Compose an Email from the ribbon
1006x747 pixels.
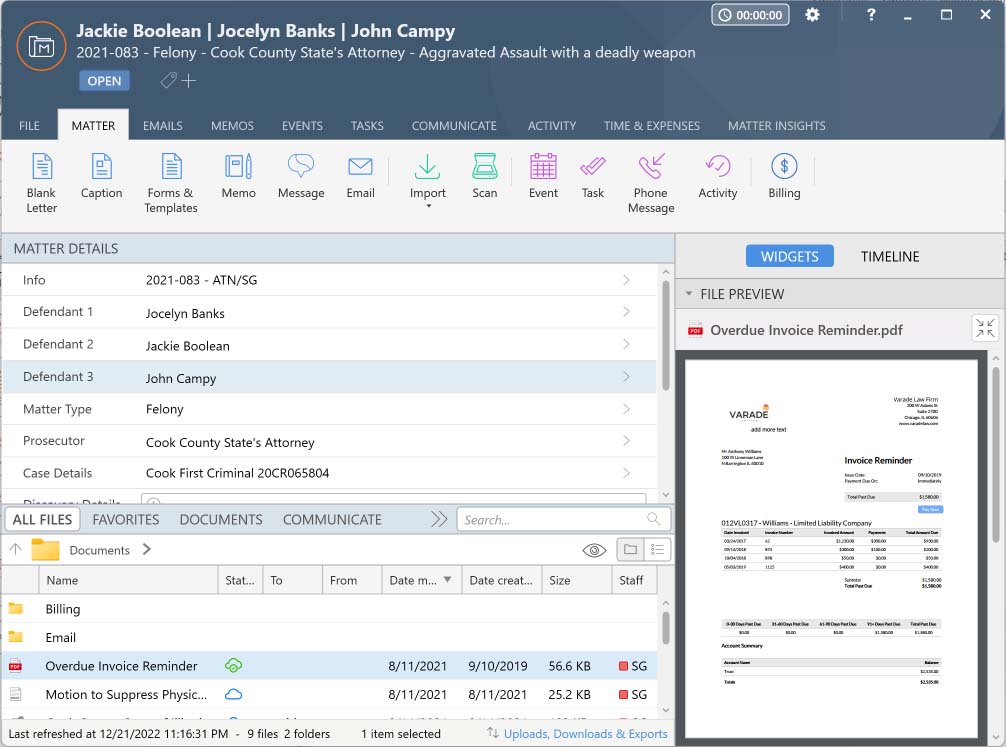360,178
